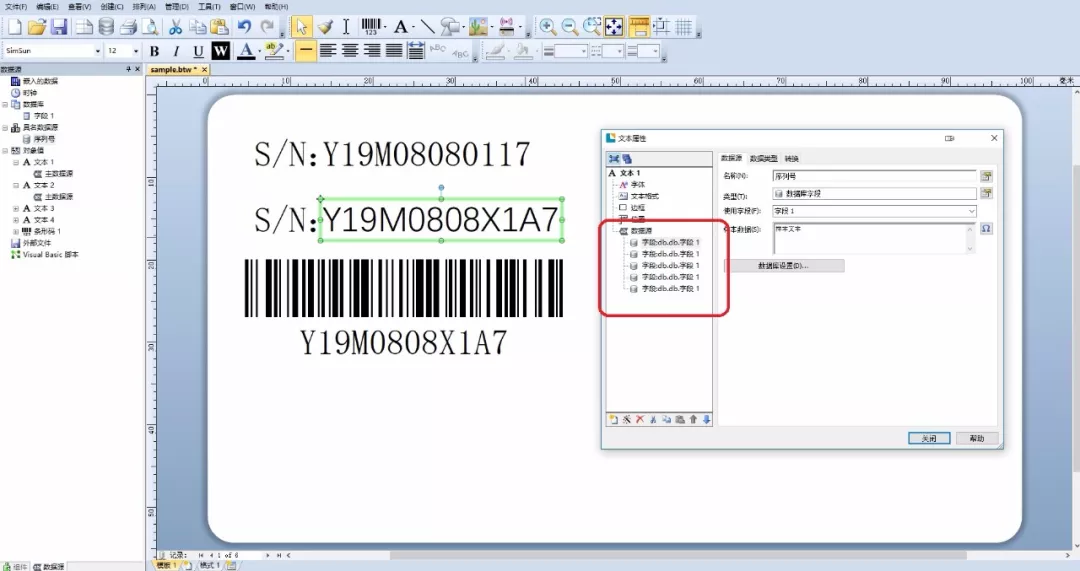This screenshot has width=1080, height=571.
Task: Toggle italic text style
Action: pos(176,51)
